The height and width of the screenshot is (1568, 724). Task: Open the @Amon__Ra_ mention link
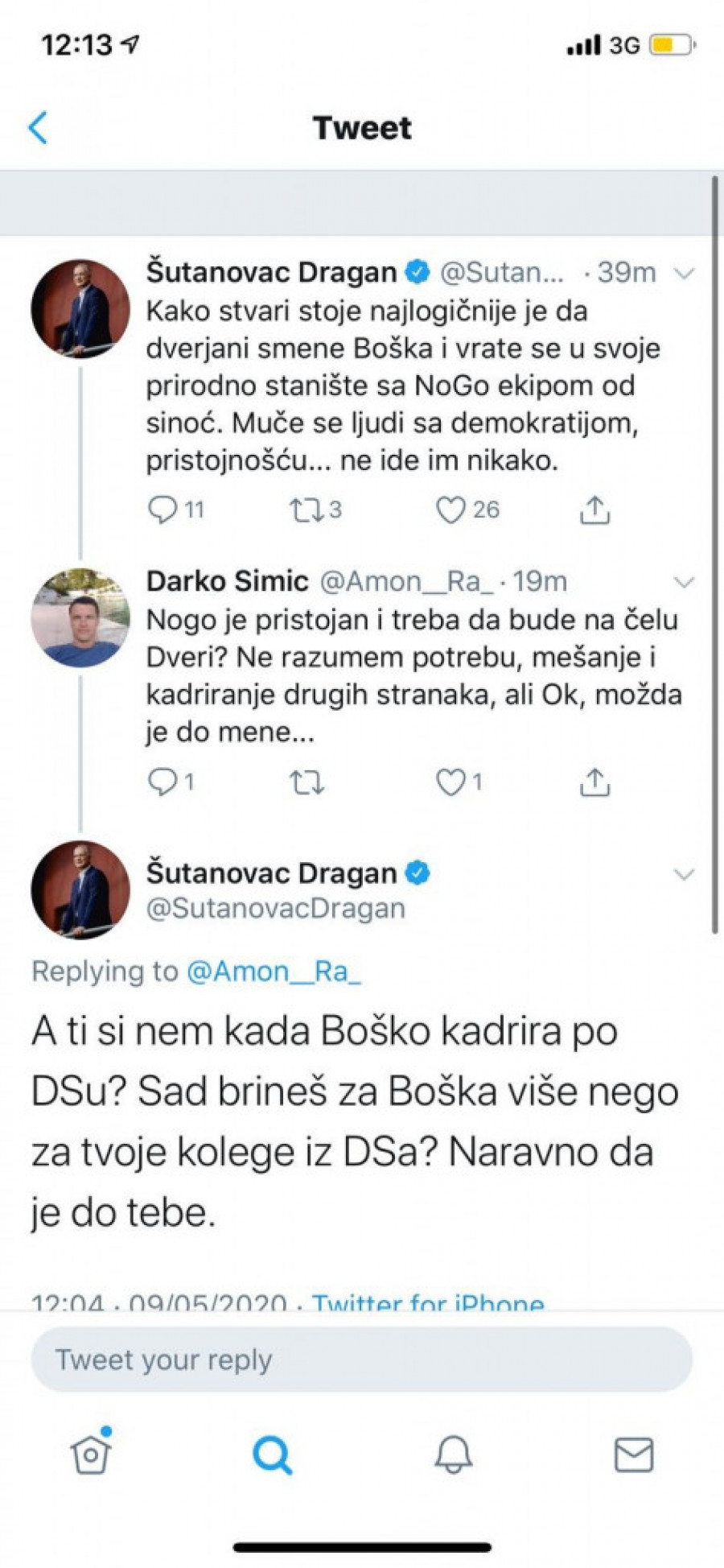click(x=274, y=972)
